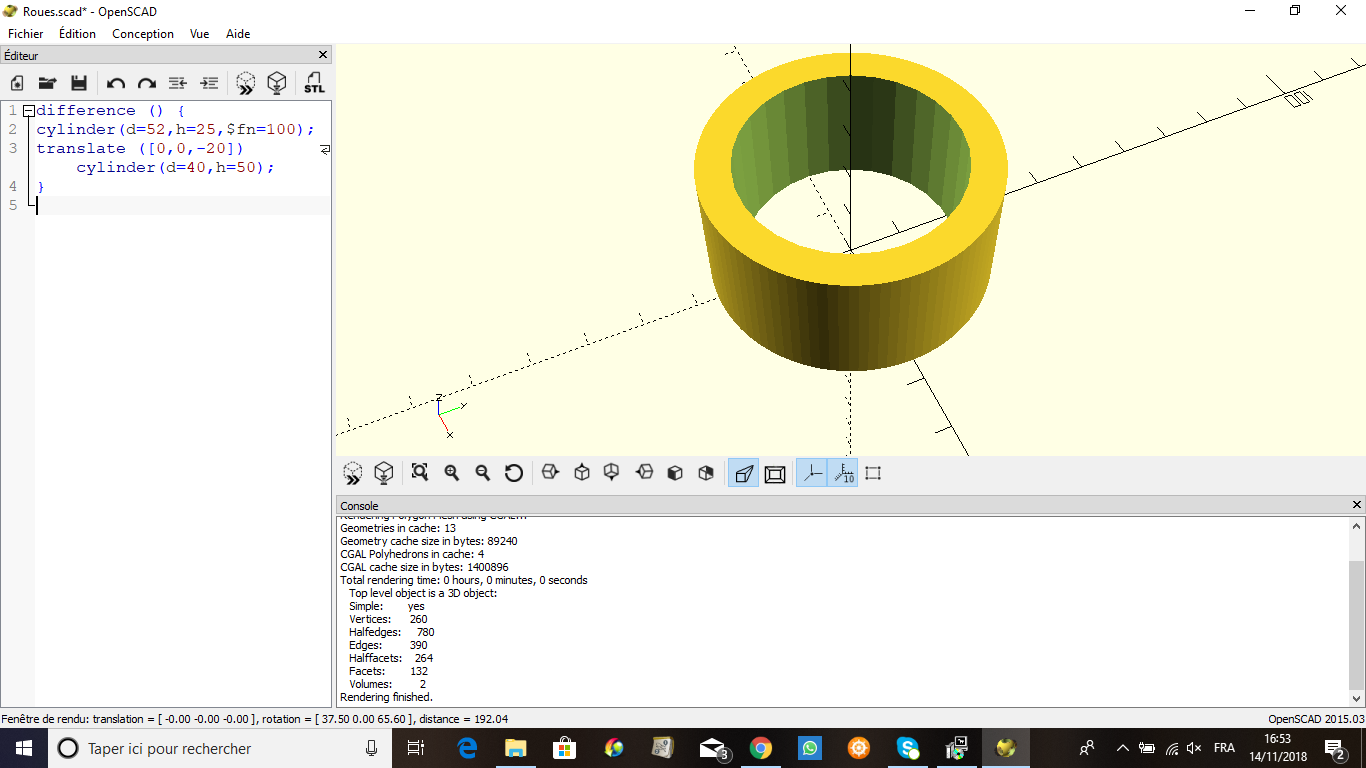Viewport: 1366px width, 768px height.
Task: Export the model as STL
Action: pyautogui.click(x=315, y=83)
